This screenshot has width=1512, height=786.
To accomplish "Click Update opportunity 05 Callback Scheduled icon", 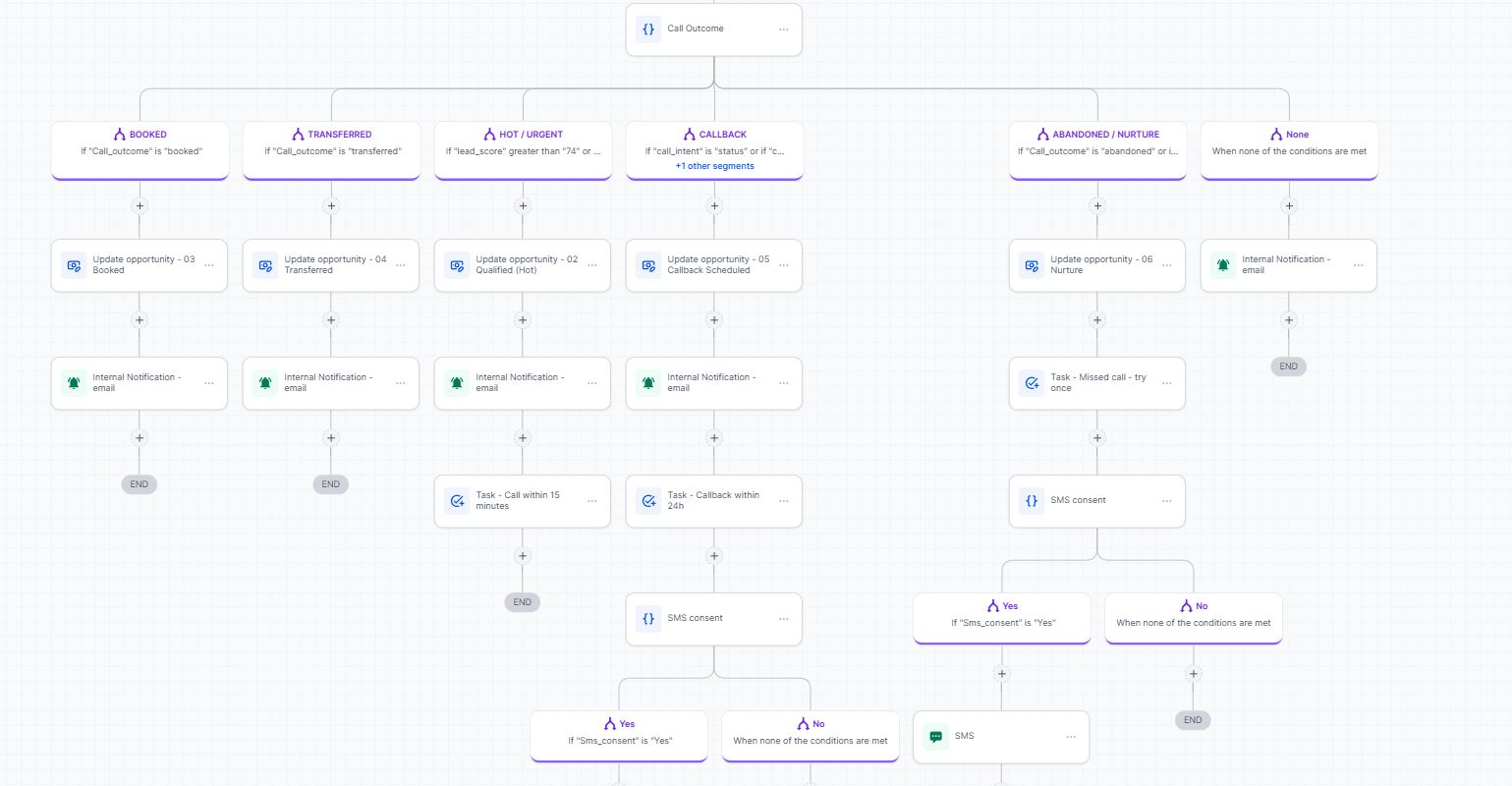I will [648, 265].
